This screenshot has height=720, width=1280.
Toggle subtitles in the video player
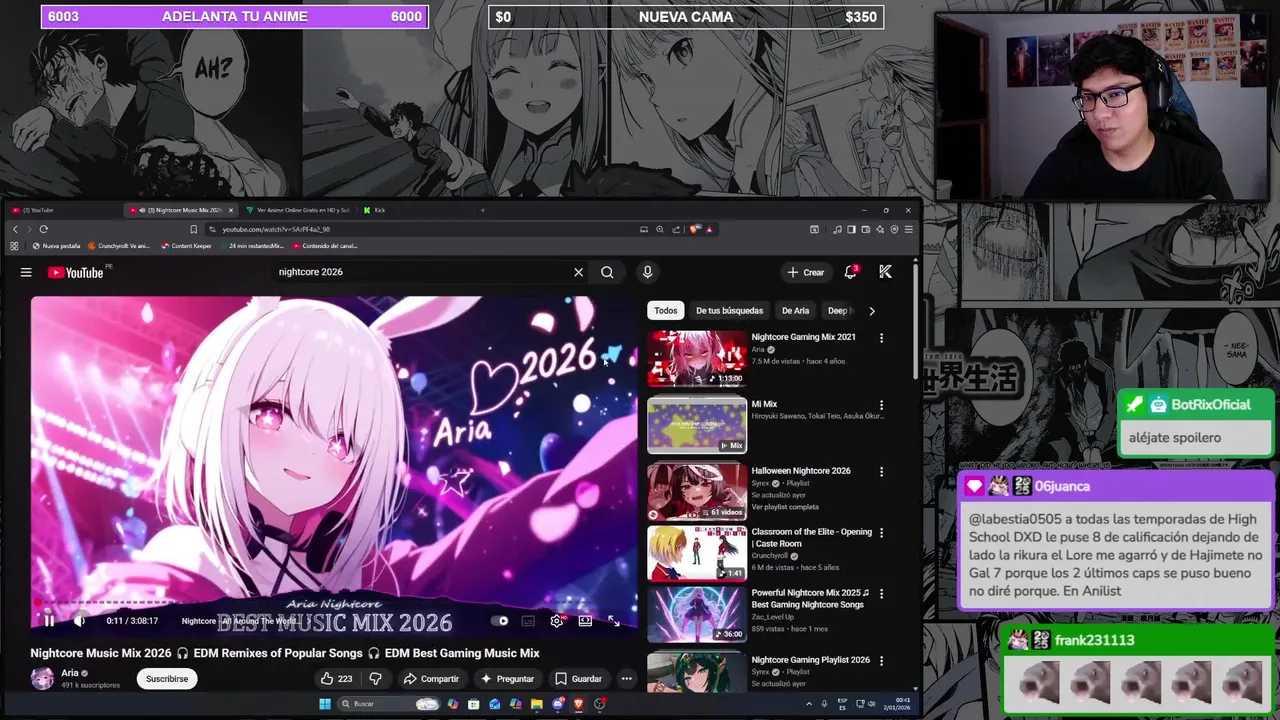(528, 621)
